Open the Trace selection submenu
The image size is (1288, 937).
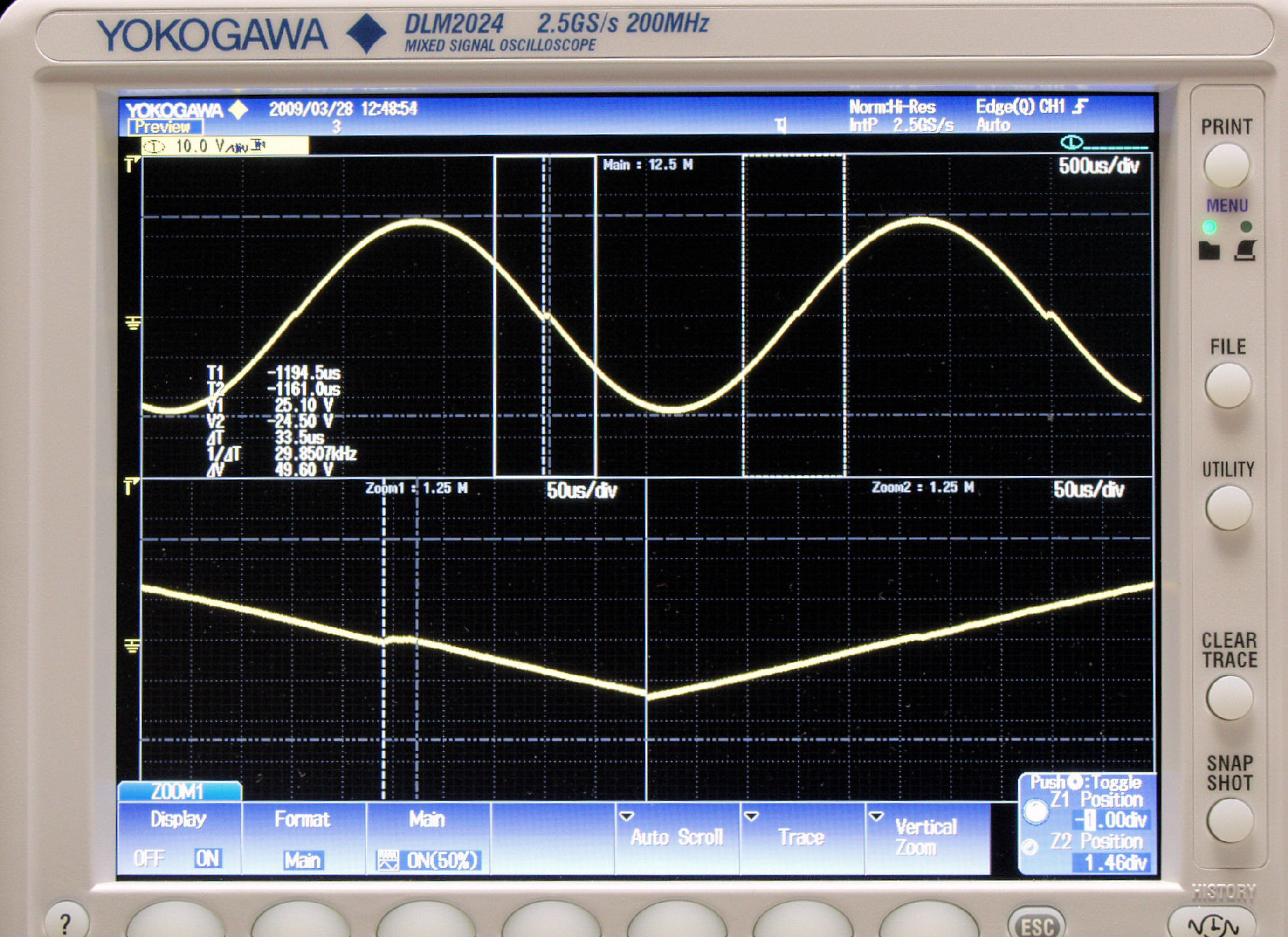pyautogui.click(x=801, y=837)
